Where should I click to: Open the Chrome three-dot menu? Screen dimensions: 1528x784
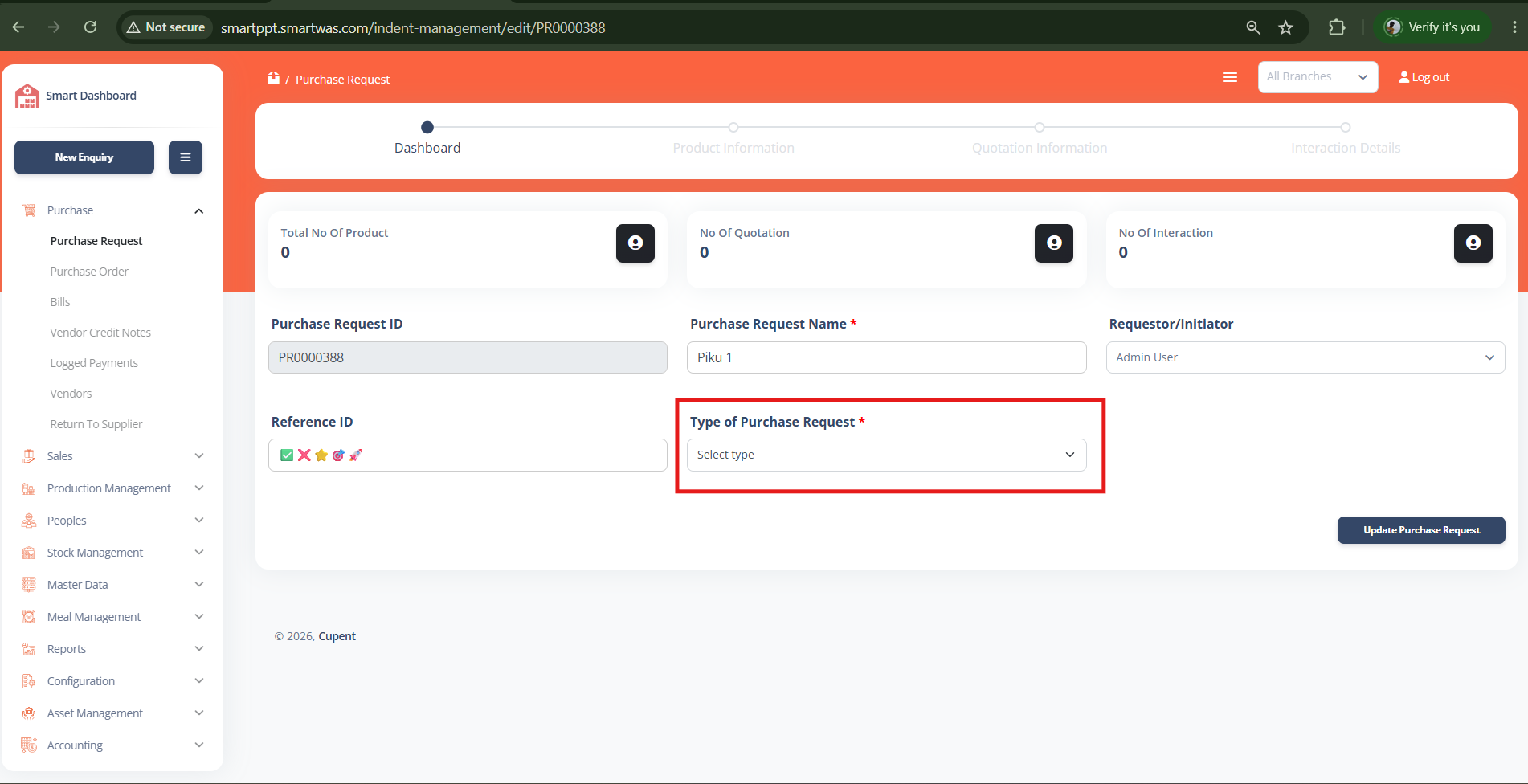click(x=1514, y=27)
